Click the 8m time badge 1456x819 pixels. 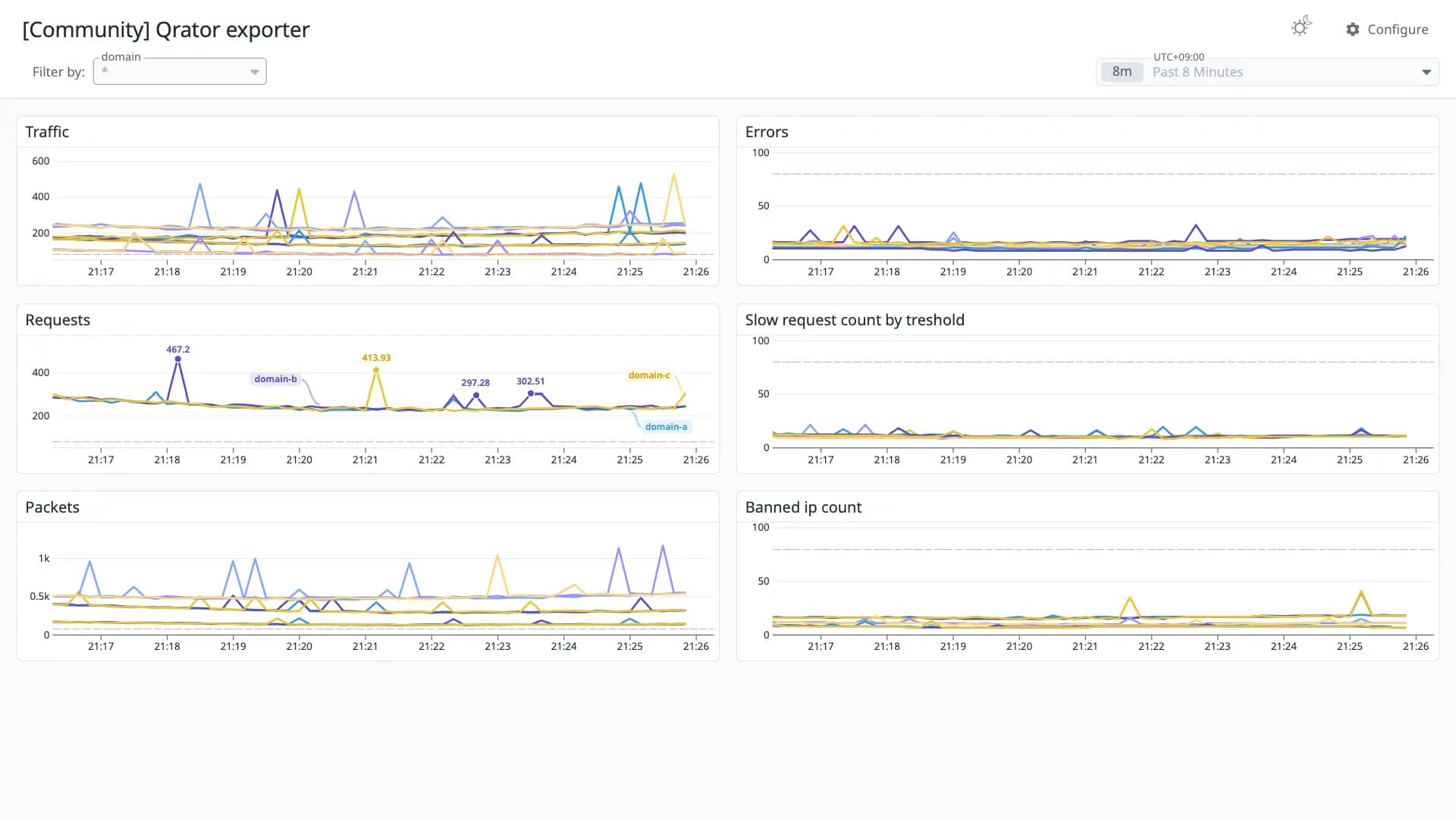[1122, 72]
